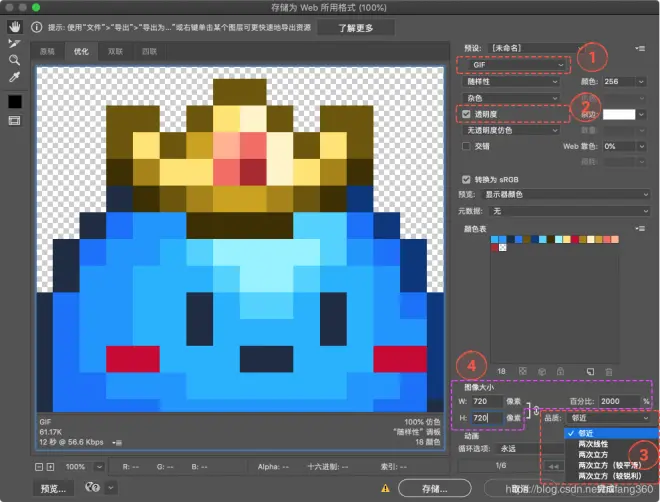Viewport: 660px width, 502px height.
Task: Open the 预设 preset dropdown
Action: click(536, 48)
